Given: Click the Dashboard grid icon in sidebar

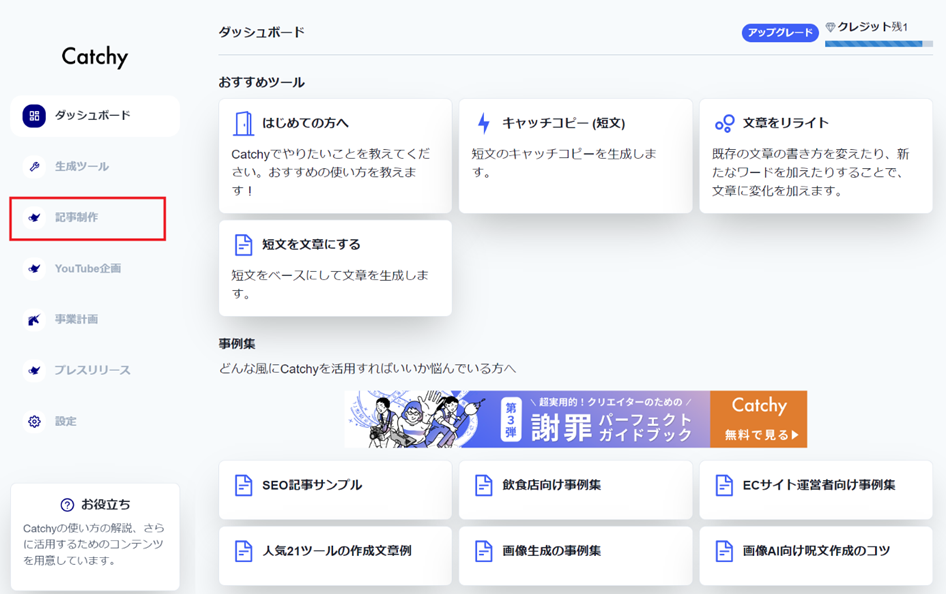Looking at the screenshot, I should (x=34, y=116).
